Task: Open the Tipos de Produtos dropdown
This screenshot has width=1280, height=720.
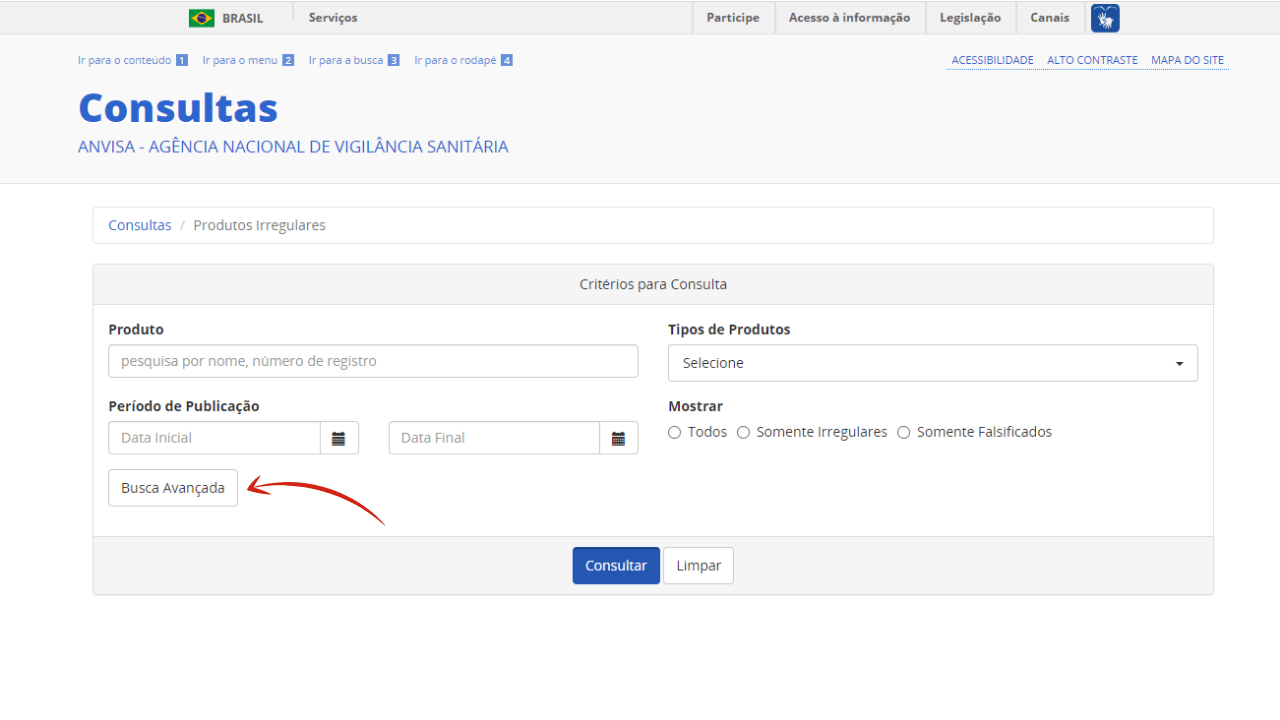Action: 932,362
